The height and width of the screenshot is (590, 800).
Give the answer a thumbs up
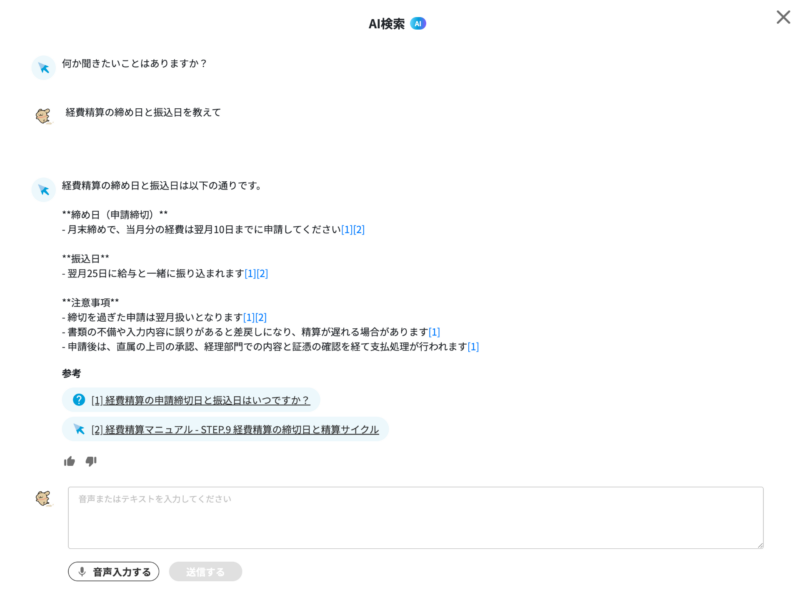pyautogui.click(x=69, y=461)
